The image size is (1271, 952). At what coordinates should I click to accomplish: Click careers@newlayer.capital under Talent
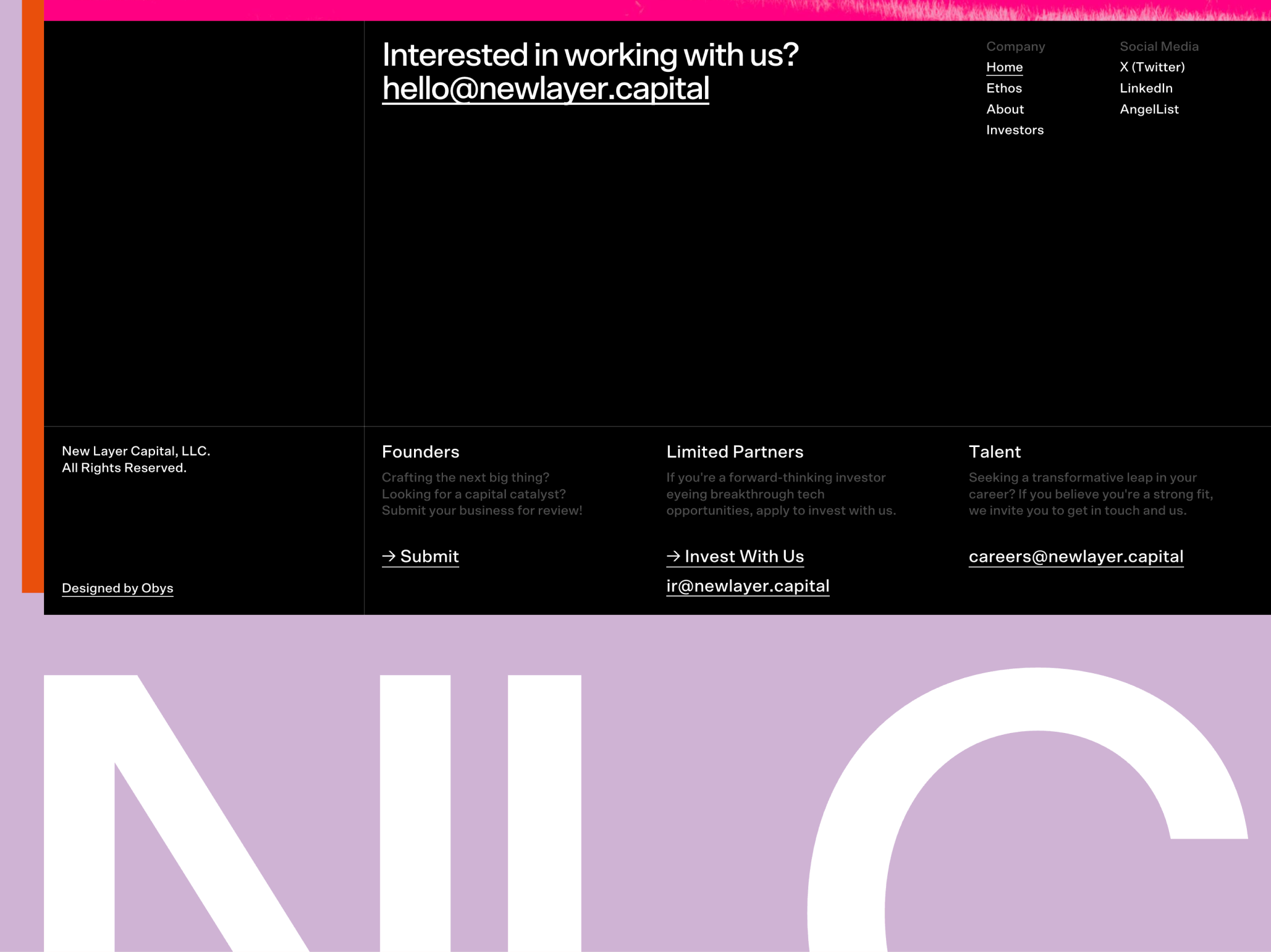coord(1076,556)
